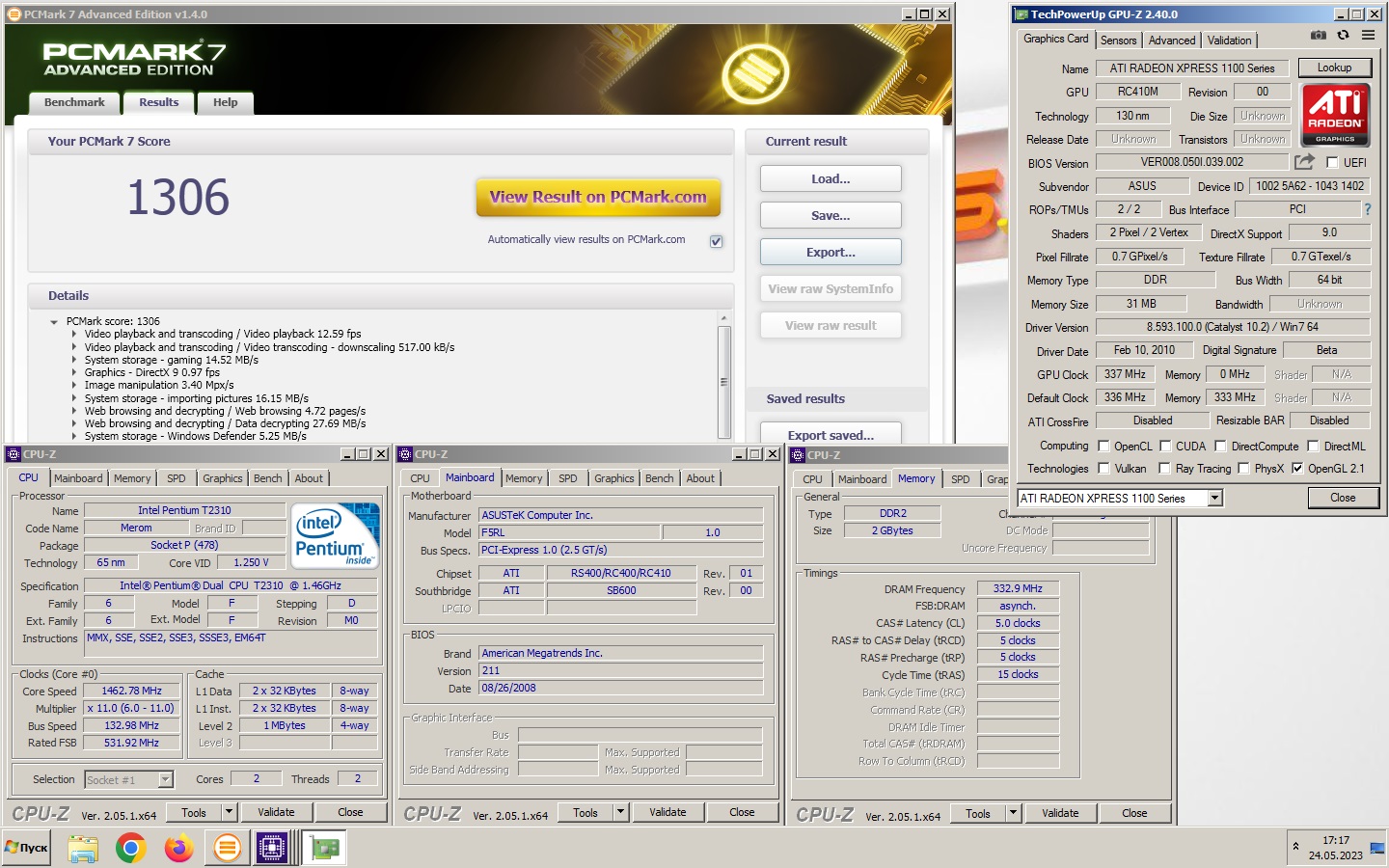Click the GPU-Z refresh icon
The width and height of the screenshot is (1389, 868).
click(1343, 35)
